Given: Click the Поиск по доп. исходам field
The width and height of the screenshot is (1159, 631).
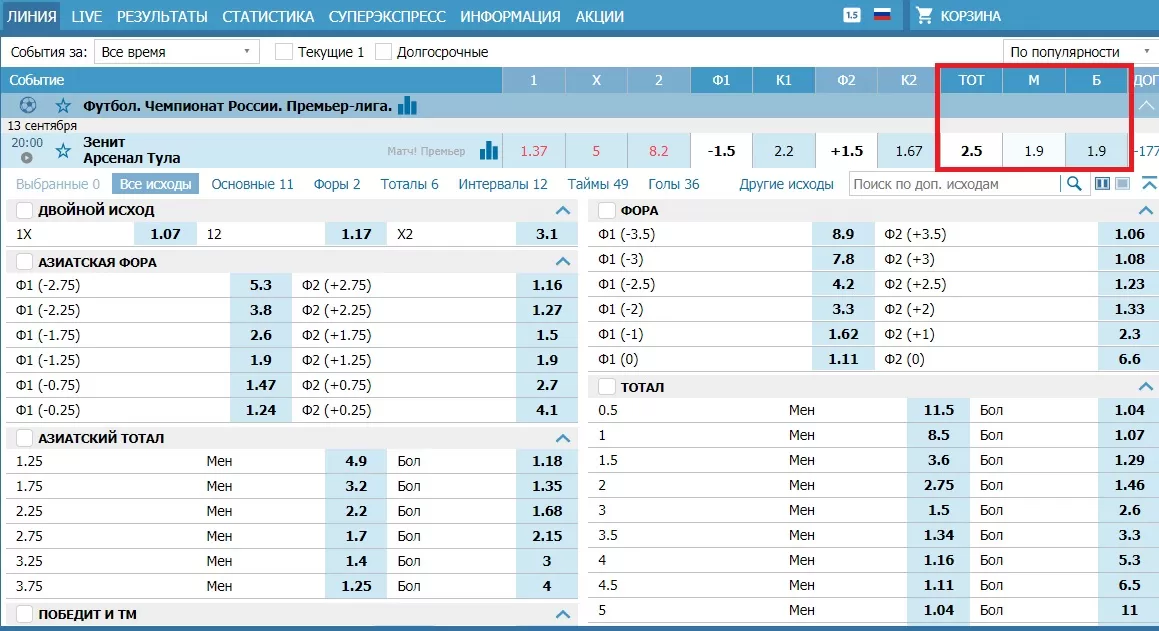Looking at the screenshot, I should pos(954,184).
